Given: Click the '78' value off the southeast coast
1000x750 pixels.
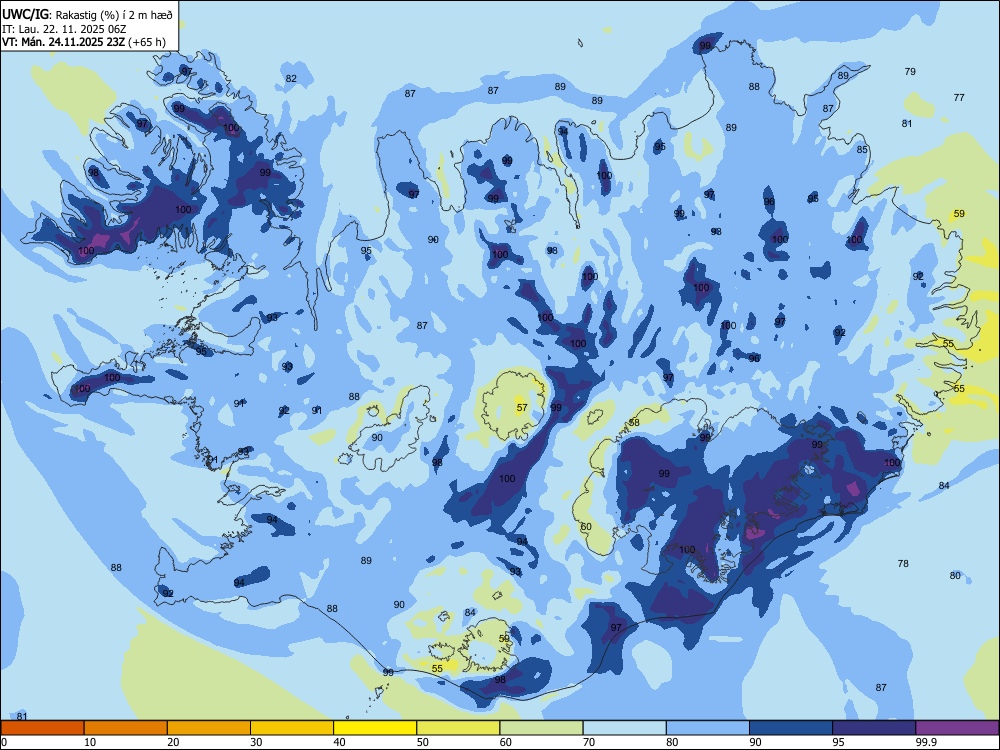Looking at the screenshot, I should click(x=903, y=564).
